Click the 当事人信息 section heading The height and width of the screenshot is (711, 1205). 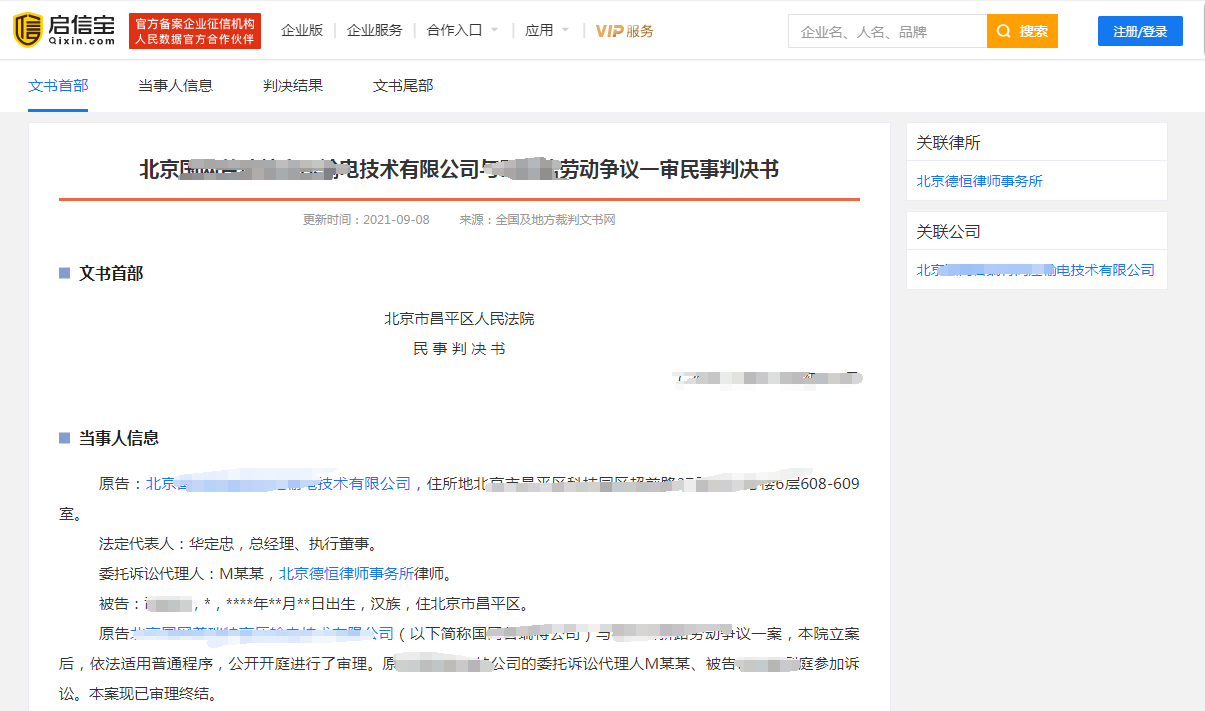(x=119, y=438)
